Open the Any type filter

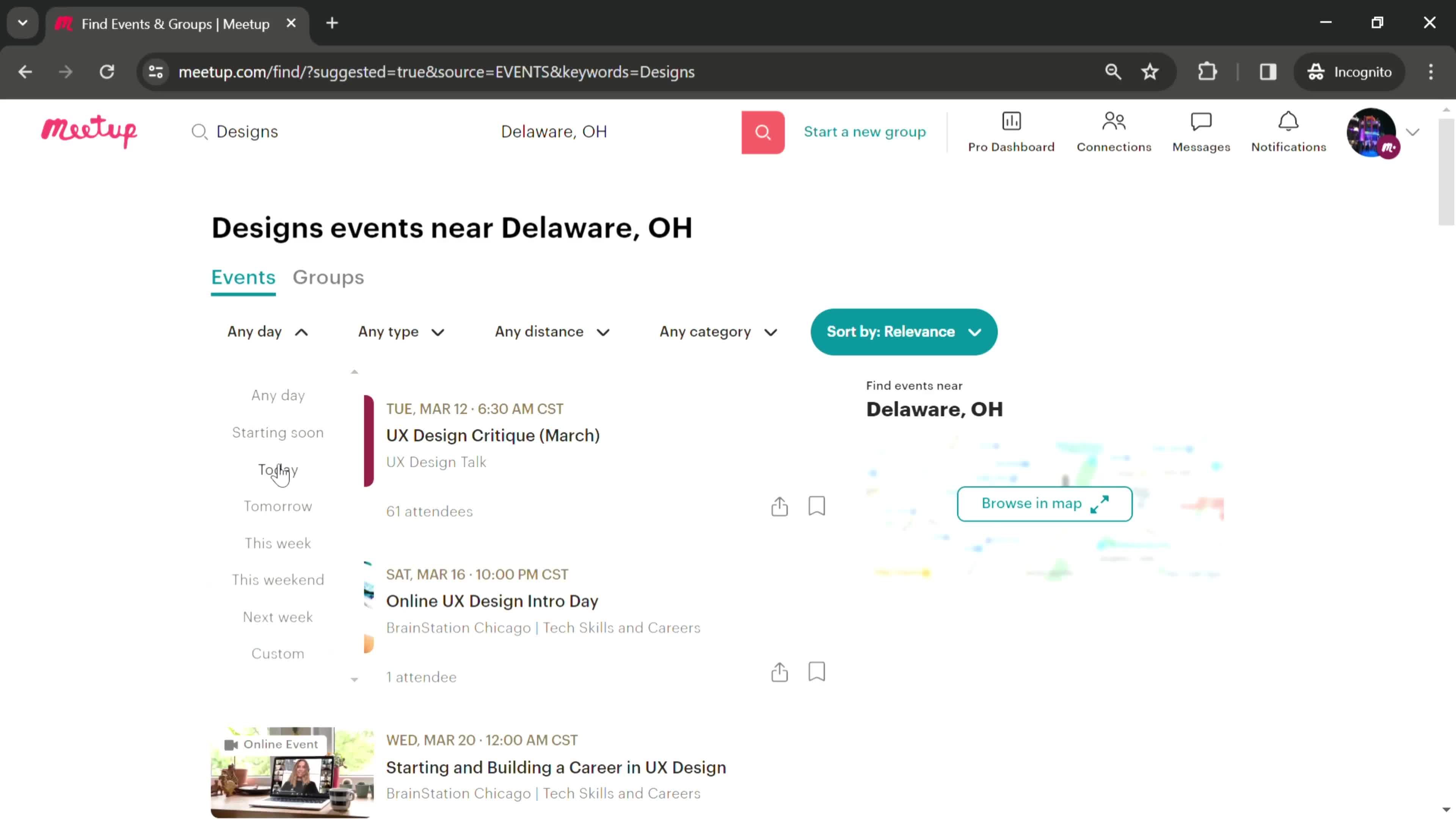(x=401, y=332)
